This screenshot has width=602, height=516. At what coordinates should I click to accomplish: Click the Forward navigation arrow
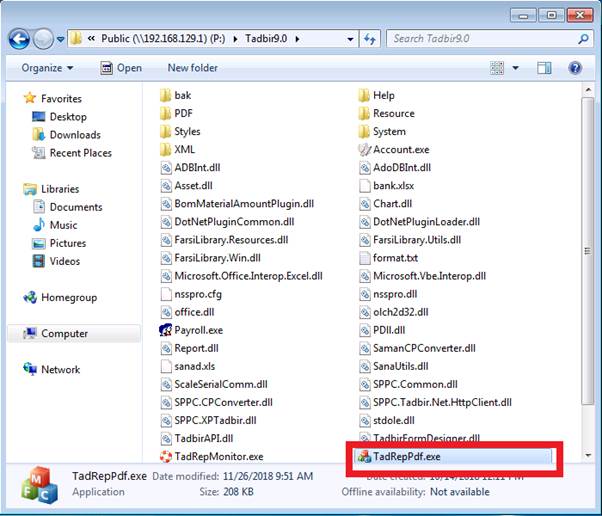pos(43,39)
